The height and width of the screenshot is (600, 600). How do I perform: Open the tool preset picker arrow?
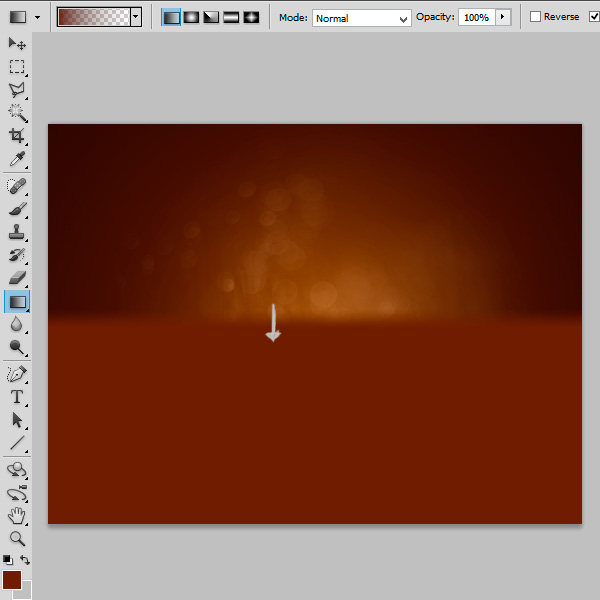[x=37, y=18]
